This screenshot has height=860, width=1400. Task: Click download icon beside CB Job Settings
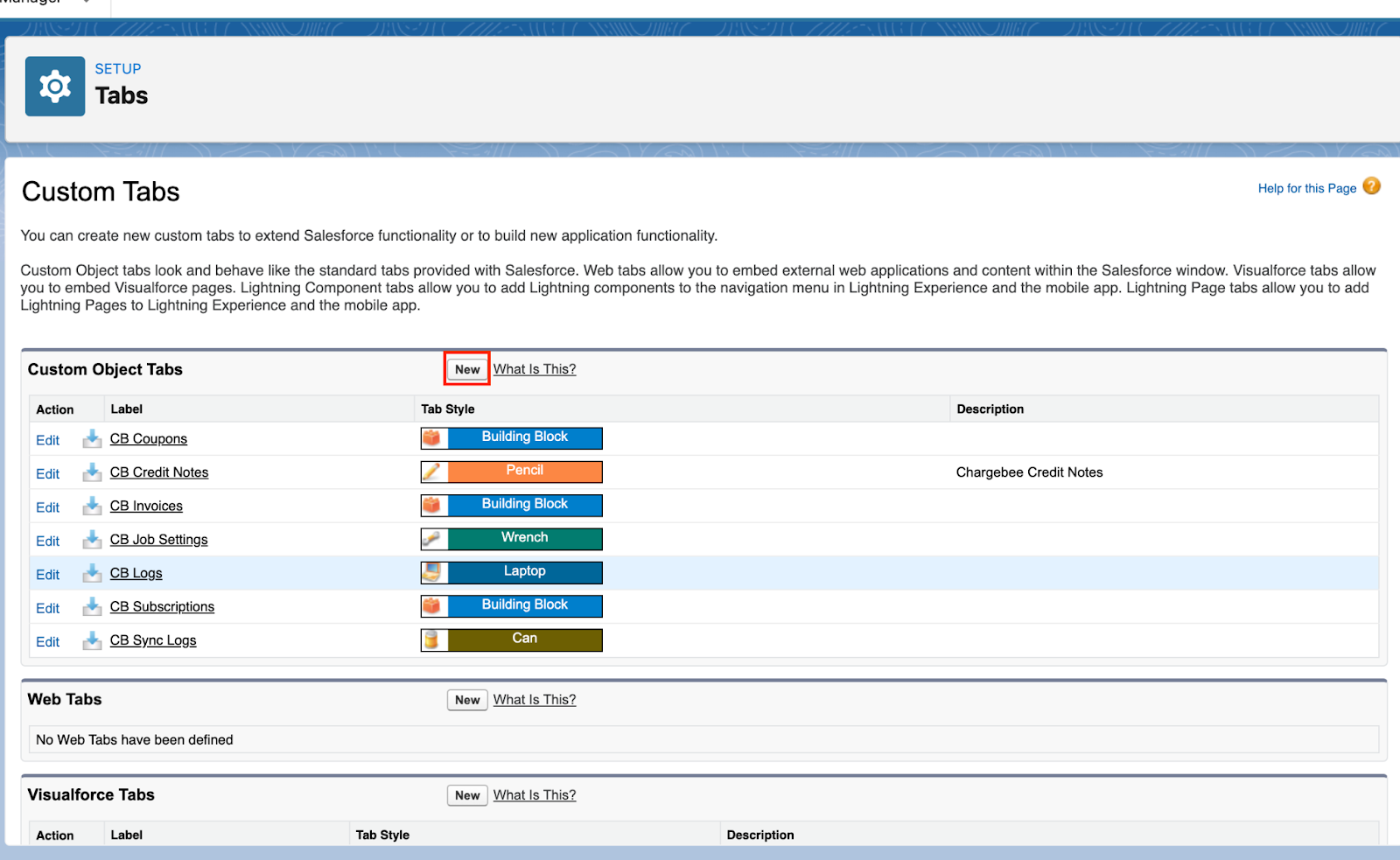tap(92, 540)
